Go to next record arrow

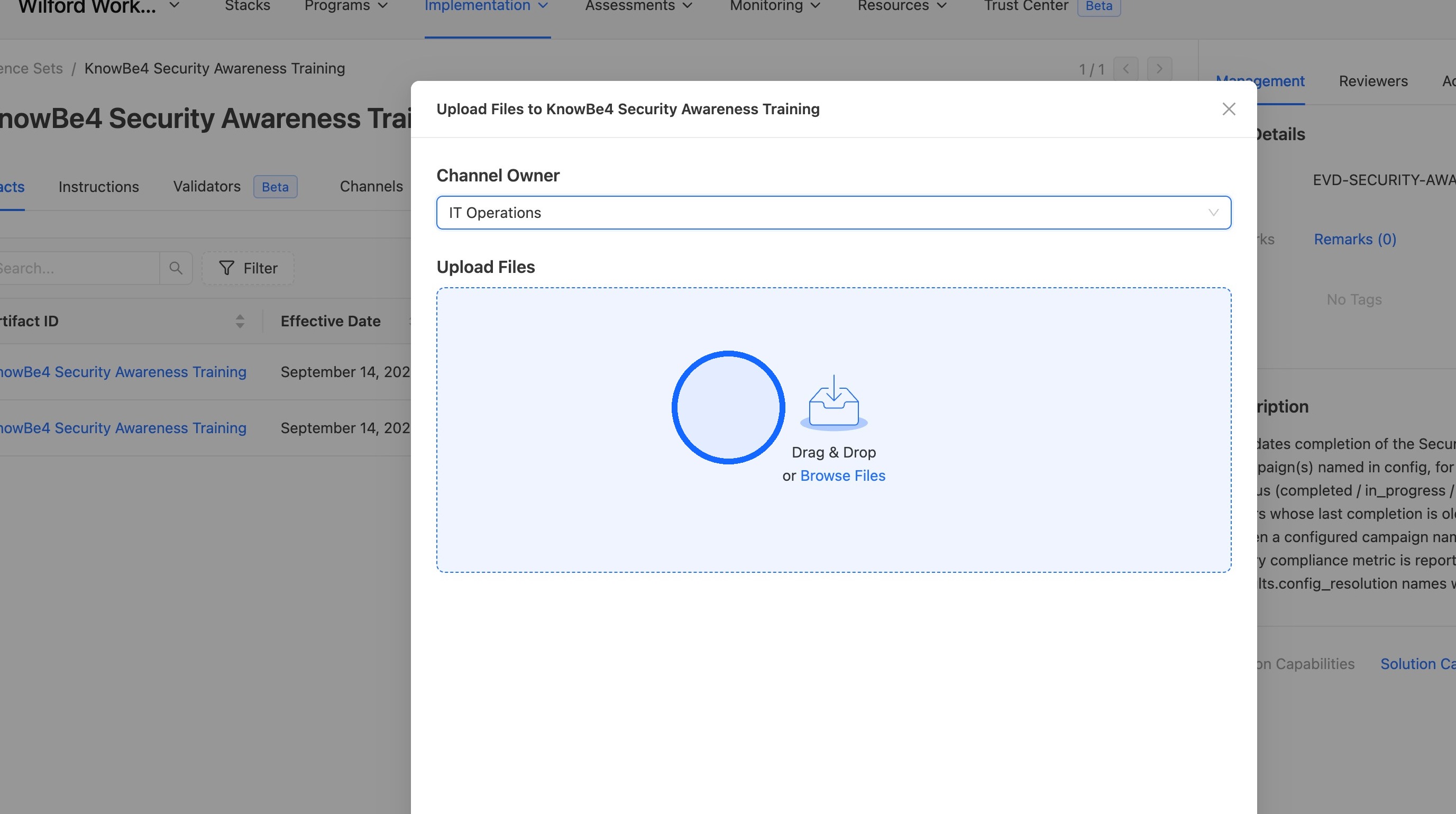click(x=1159, y=69)
